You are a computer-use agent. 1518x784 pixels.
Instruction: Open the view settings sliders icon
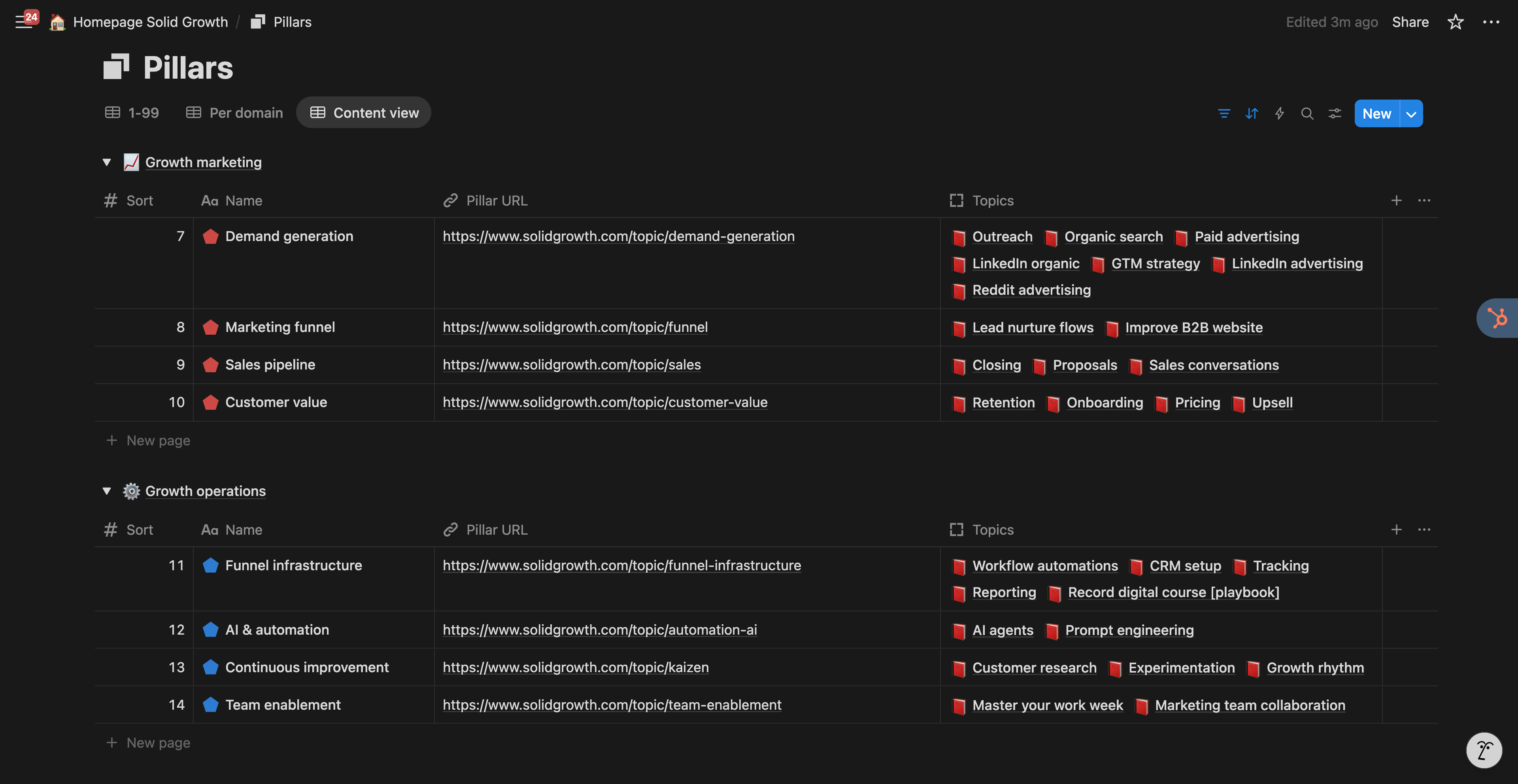pyautogui.click(x=1335, y=114)
